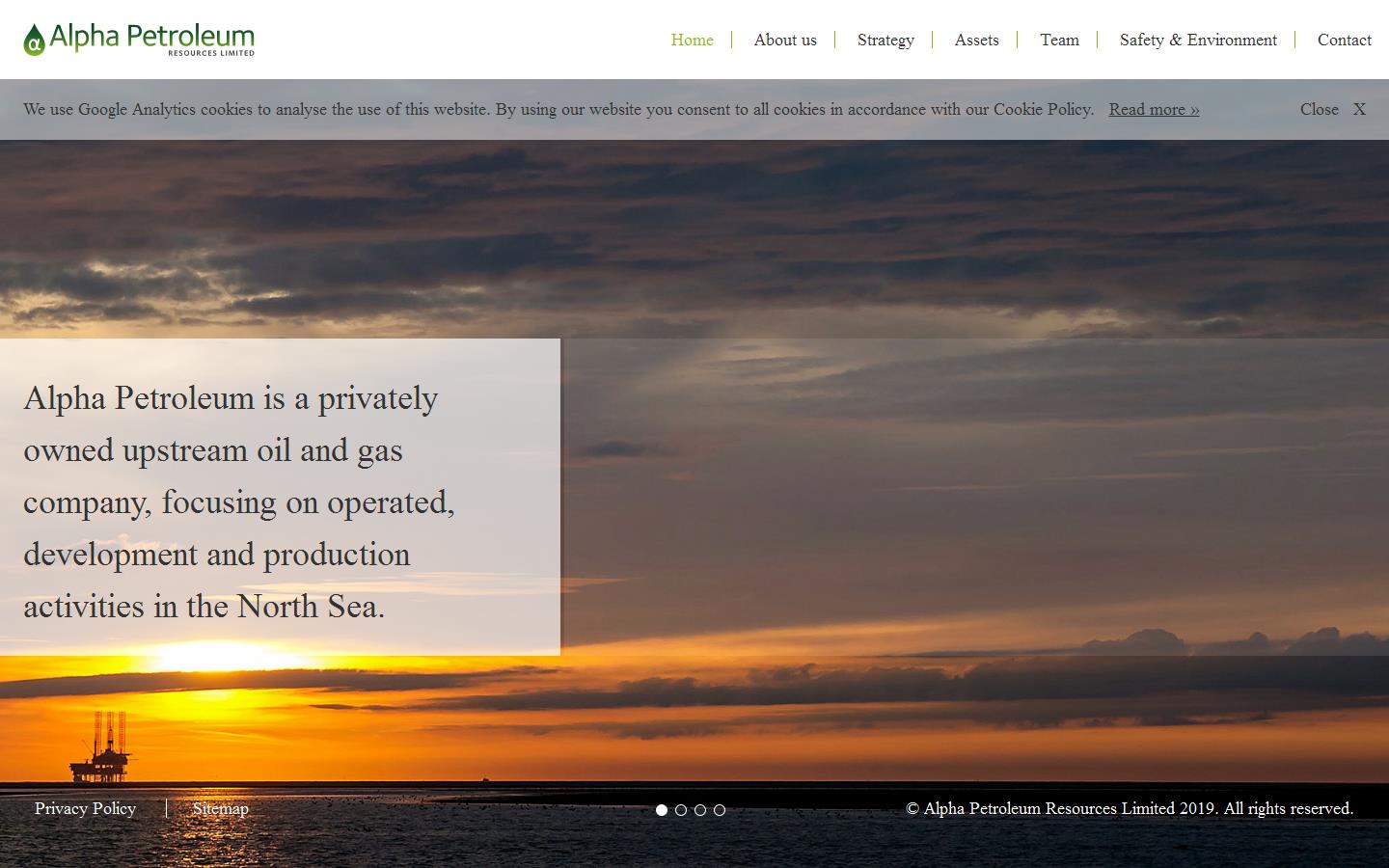Navigate to the Strategy section
1389x868 pixels.
885,41
